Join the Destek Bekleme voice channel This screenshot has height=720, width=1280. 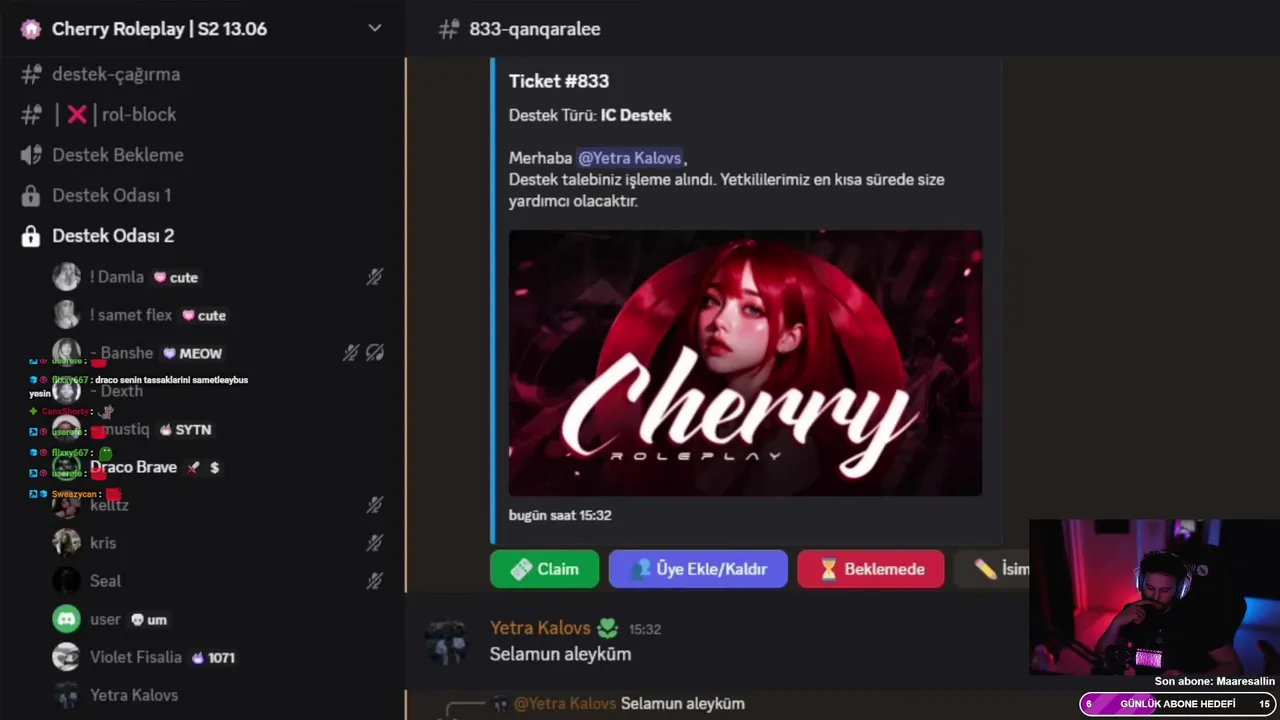click(x=117, y=155)
